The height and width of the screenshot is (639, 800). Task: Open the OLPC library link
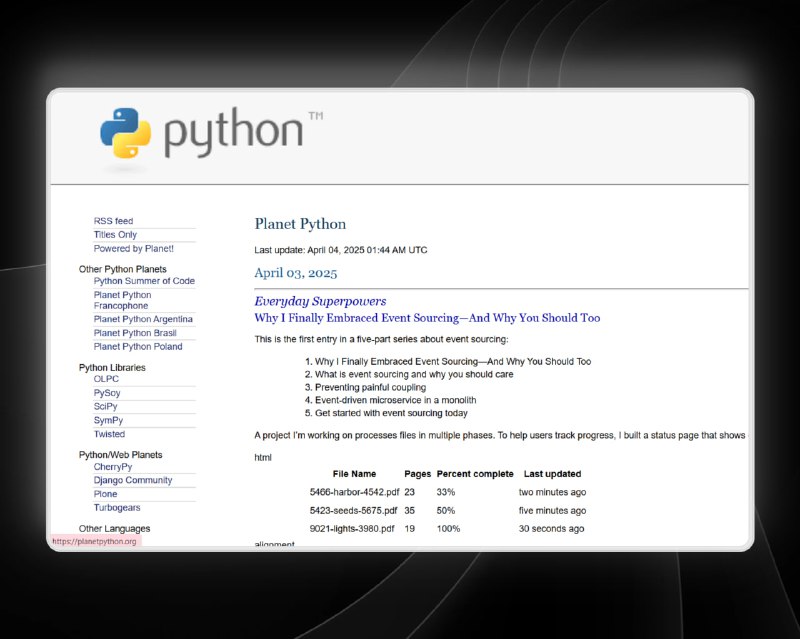click(106, 379)
